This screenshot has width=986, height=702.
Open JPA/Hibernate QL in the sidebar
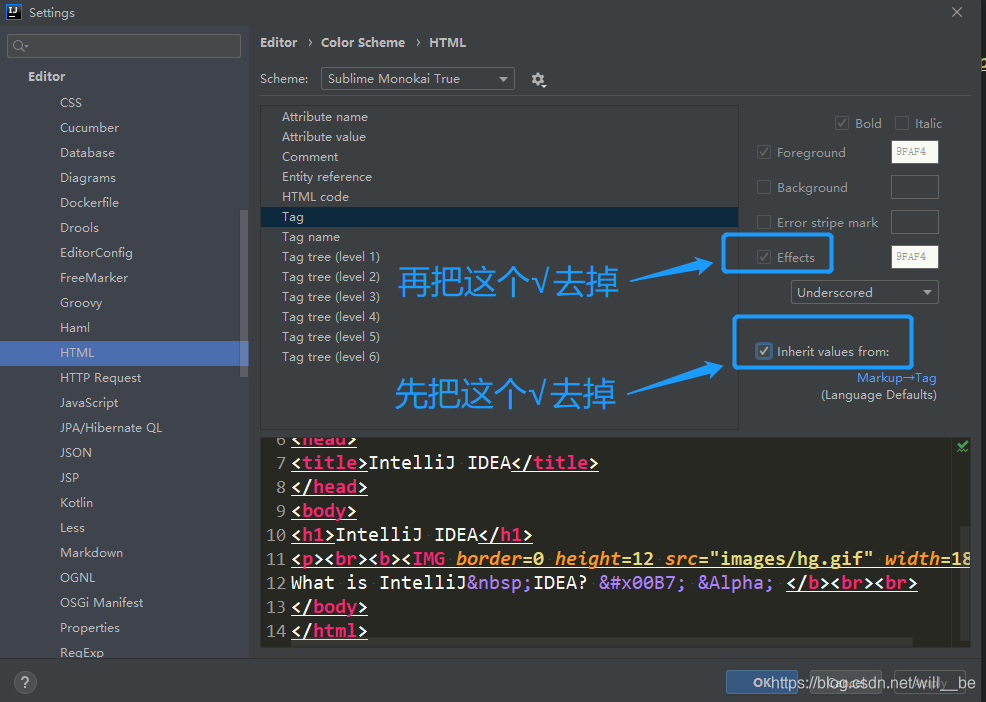pos(111,428)
